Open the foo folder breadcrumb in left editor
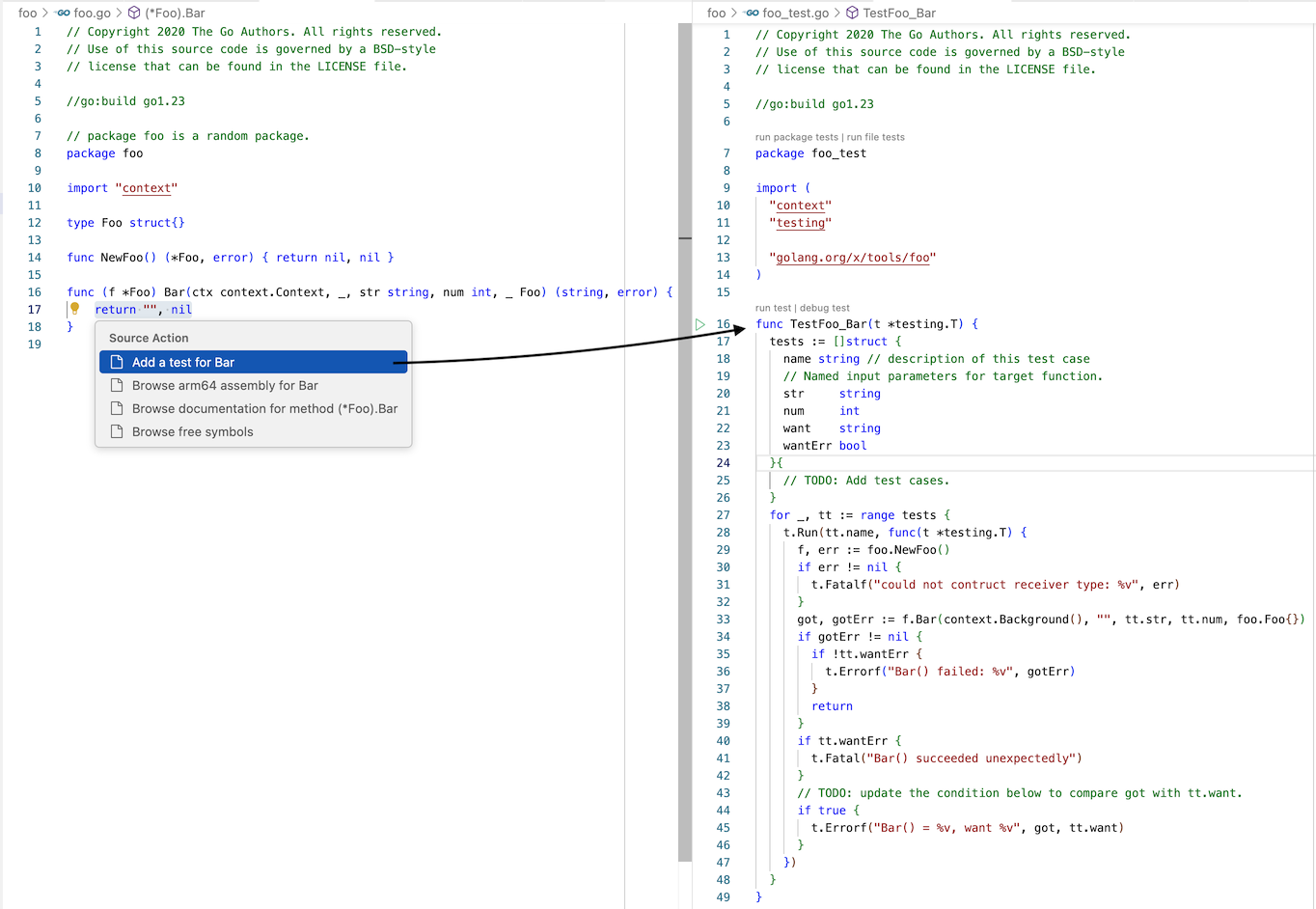The width and height of the screenshot is (1316, 909). click(27, 13)
